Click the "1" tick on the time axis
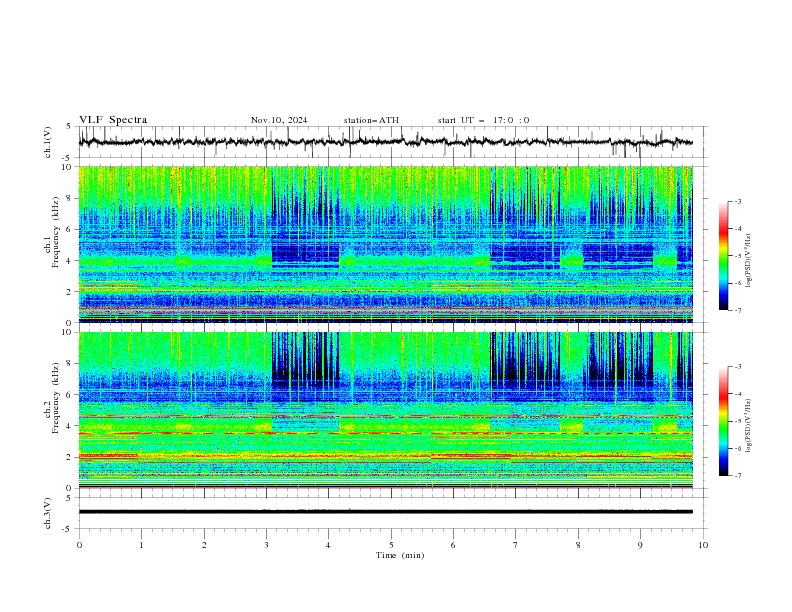Screen dimensions: 792x612 click(x=141, y=545)
